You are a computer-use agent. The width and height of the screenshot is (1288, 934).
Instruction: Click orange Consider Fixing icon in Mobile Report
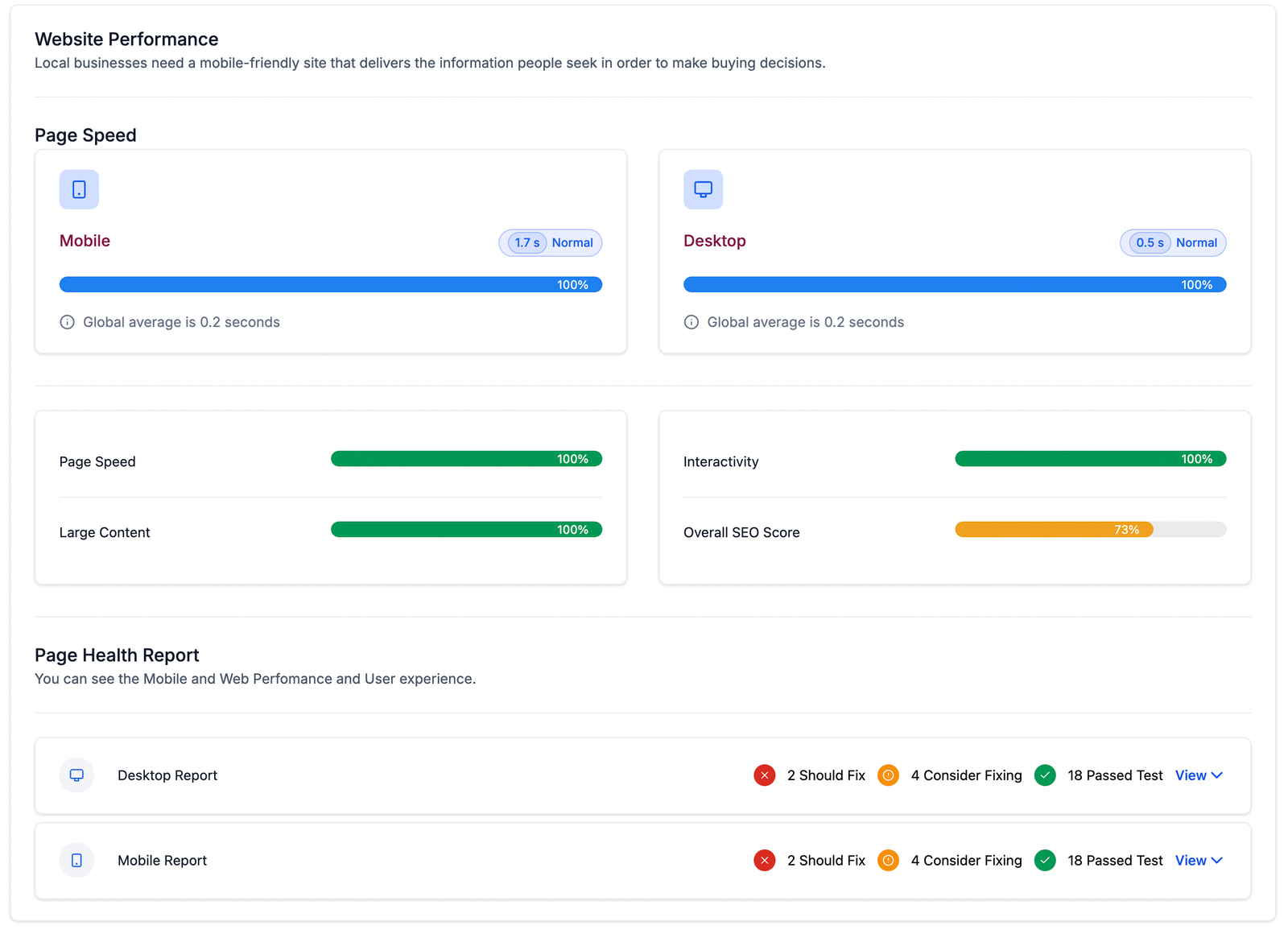pyautogui.click(x=888, y=861)
